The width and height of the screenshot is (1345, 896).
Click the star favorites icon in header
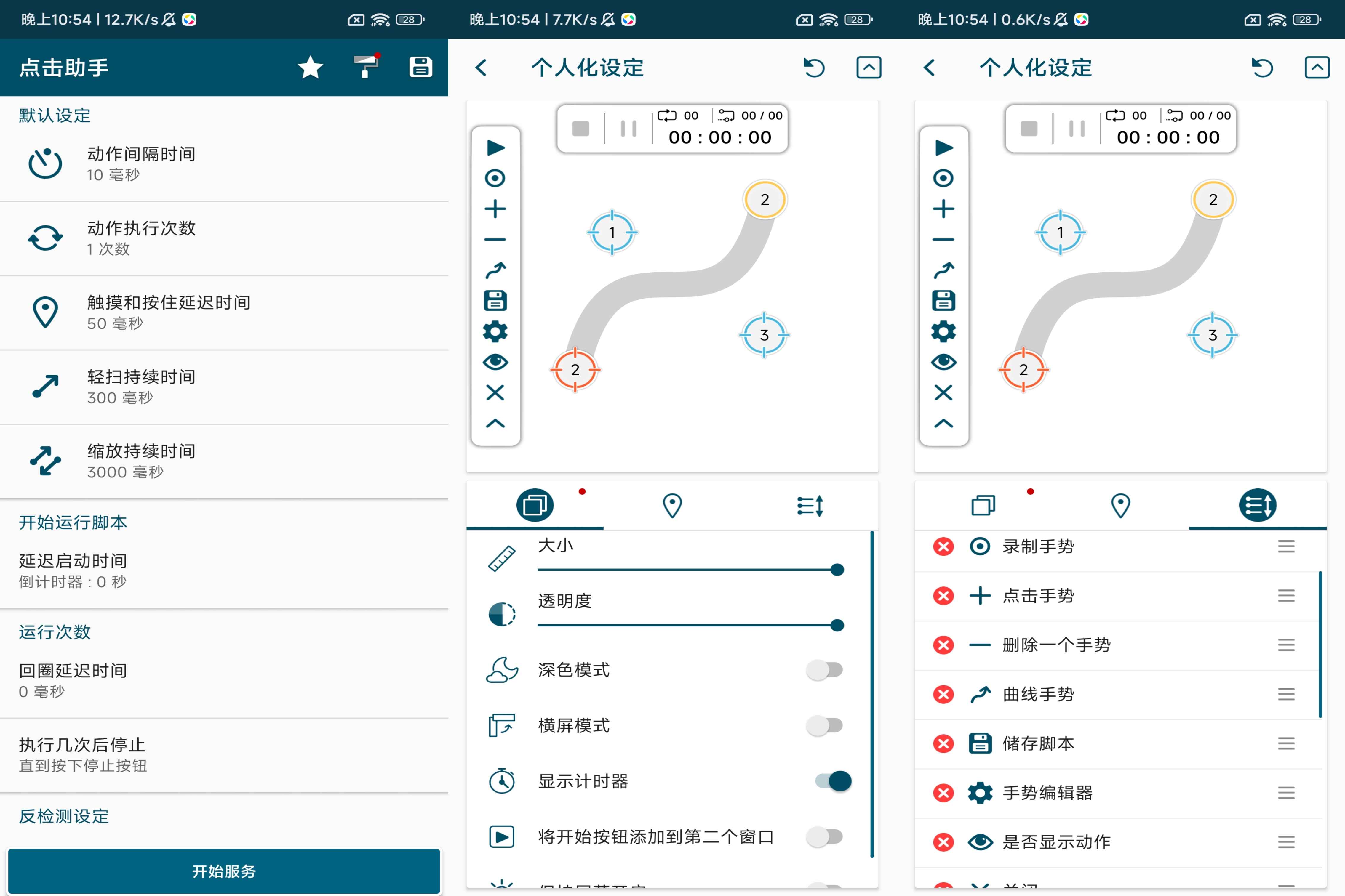pos(310,68)
